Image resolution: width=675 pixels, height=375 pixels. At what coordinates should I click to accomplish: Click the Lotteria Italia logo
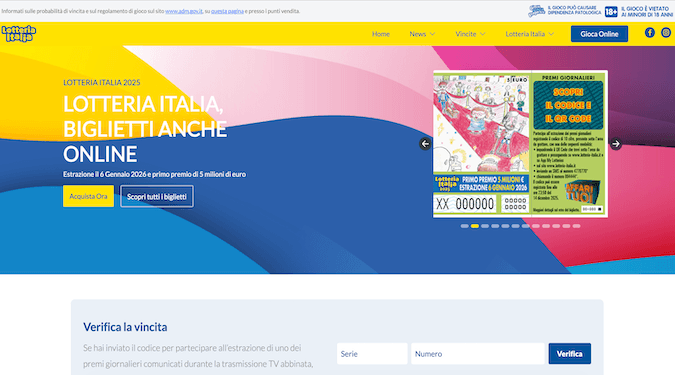pyautogui.click(x=19, y=34)
